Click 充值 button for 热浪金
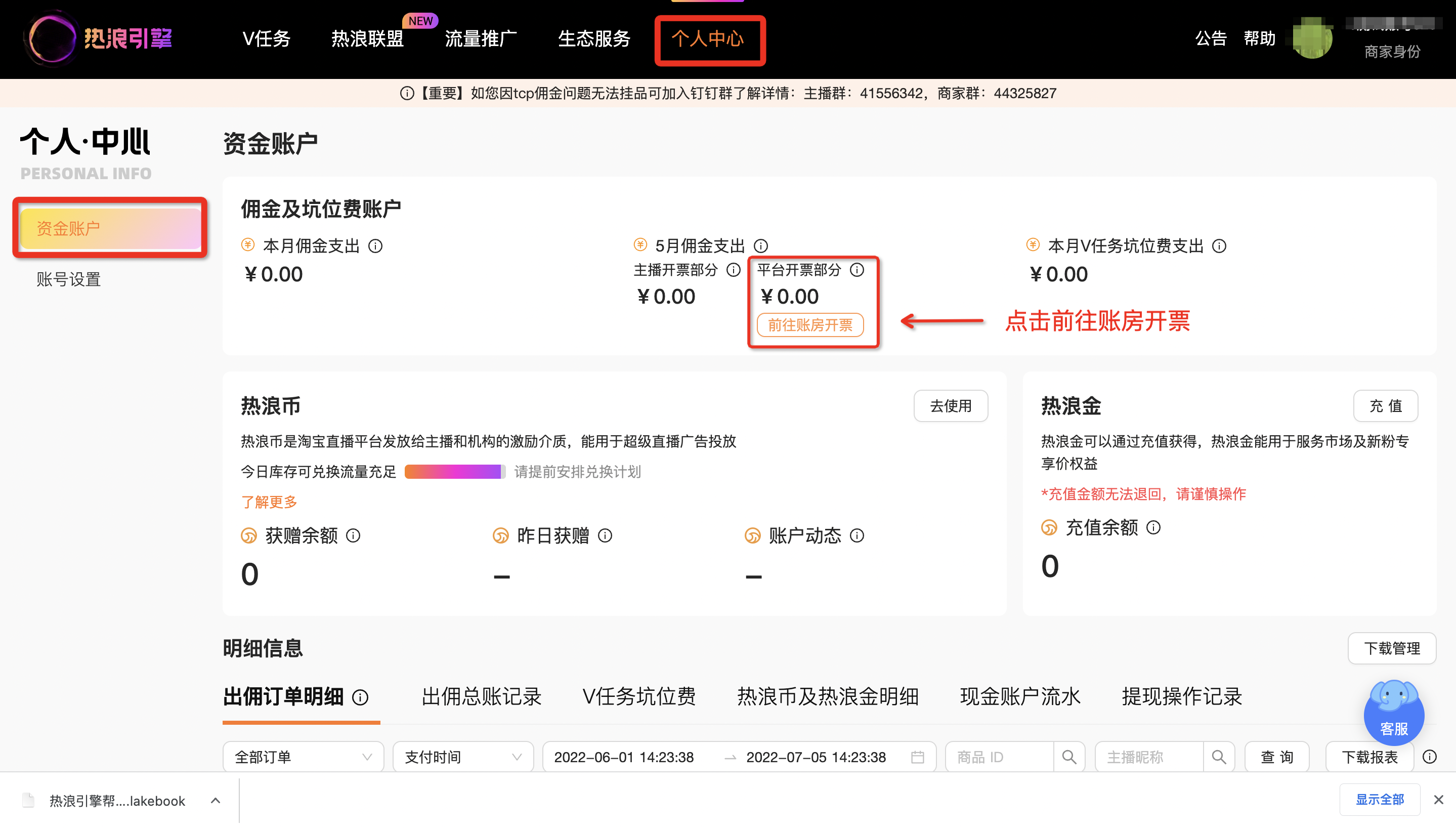The height and width of the screenshot is (828, 1456). 1386,406
